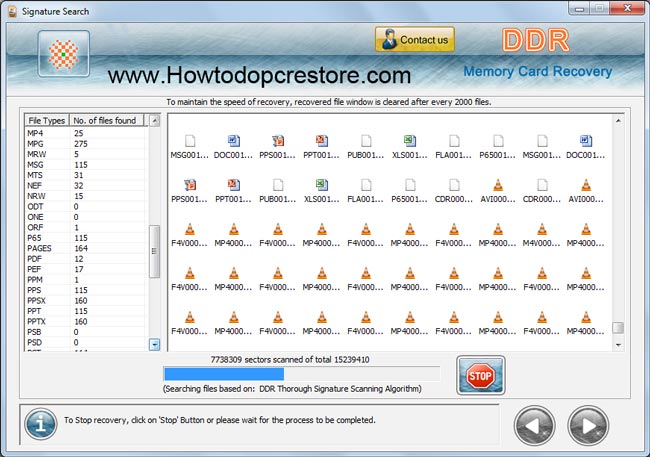Viewport: 650px width, 457px height.
Task: Select the PEF file type row
Action: (85, 269)
